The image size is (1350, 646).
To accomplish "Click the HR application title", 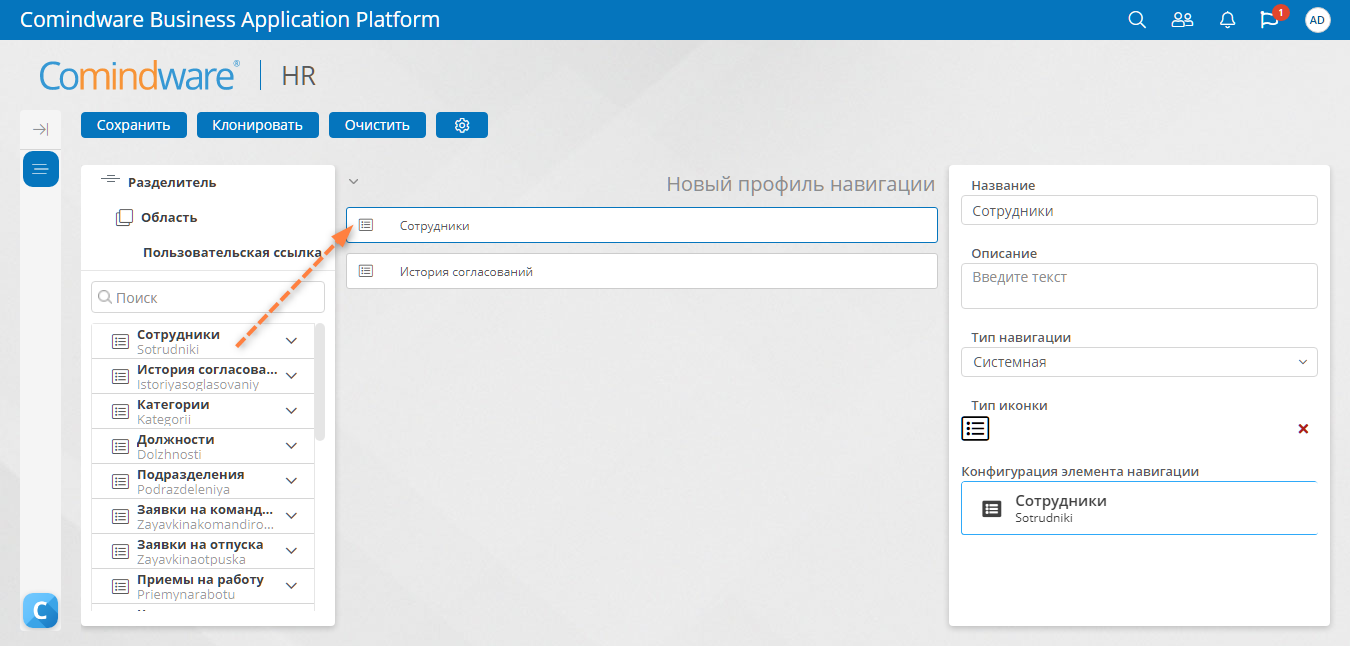I will (299, 76).
